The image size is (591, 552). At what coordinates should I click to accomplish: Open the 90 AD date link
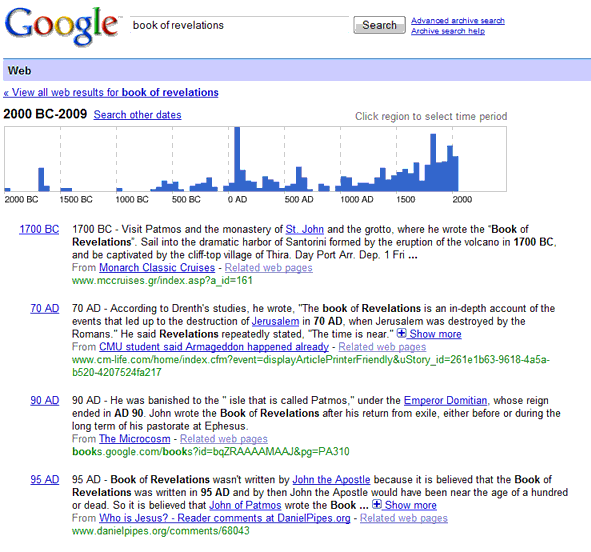point(44,400)
